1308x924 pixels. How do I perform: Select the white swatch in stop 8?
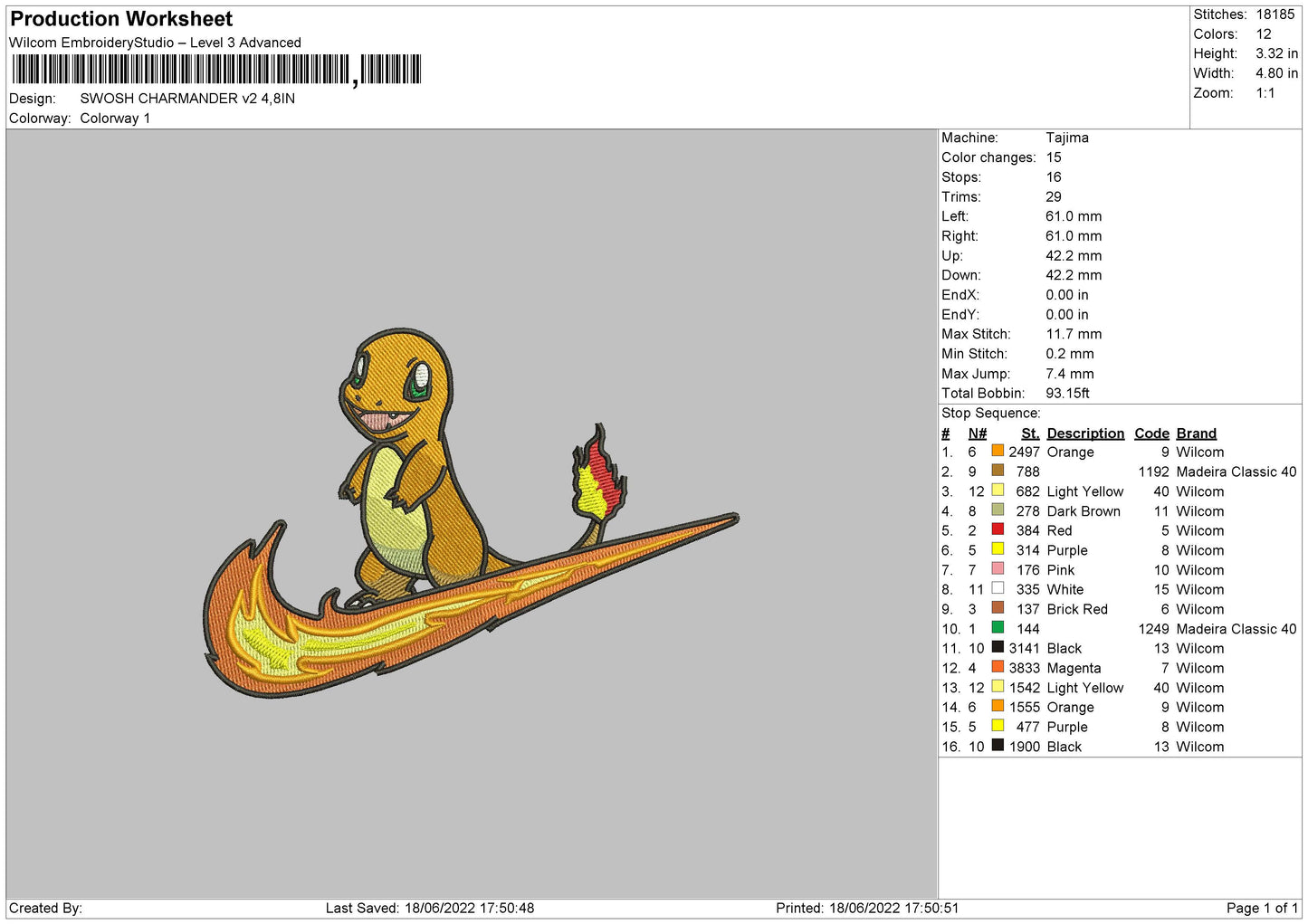tap(998, 588)
